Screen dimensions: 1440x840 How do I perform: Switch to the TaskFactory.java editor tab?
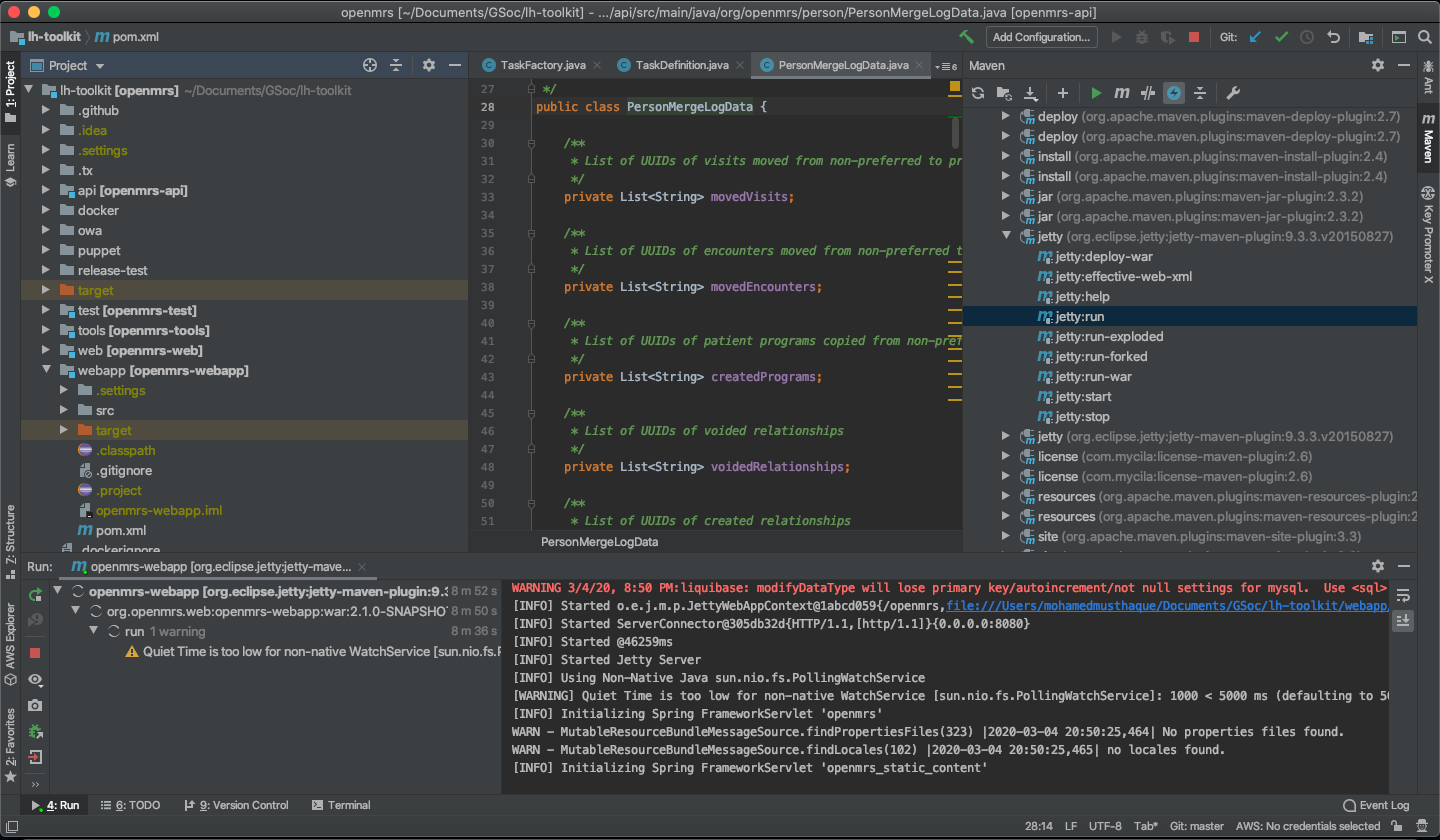[543, 65]
